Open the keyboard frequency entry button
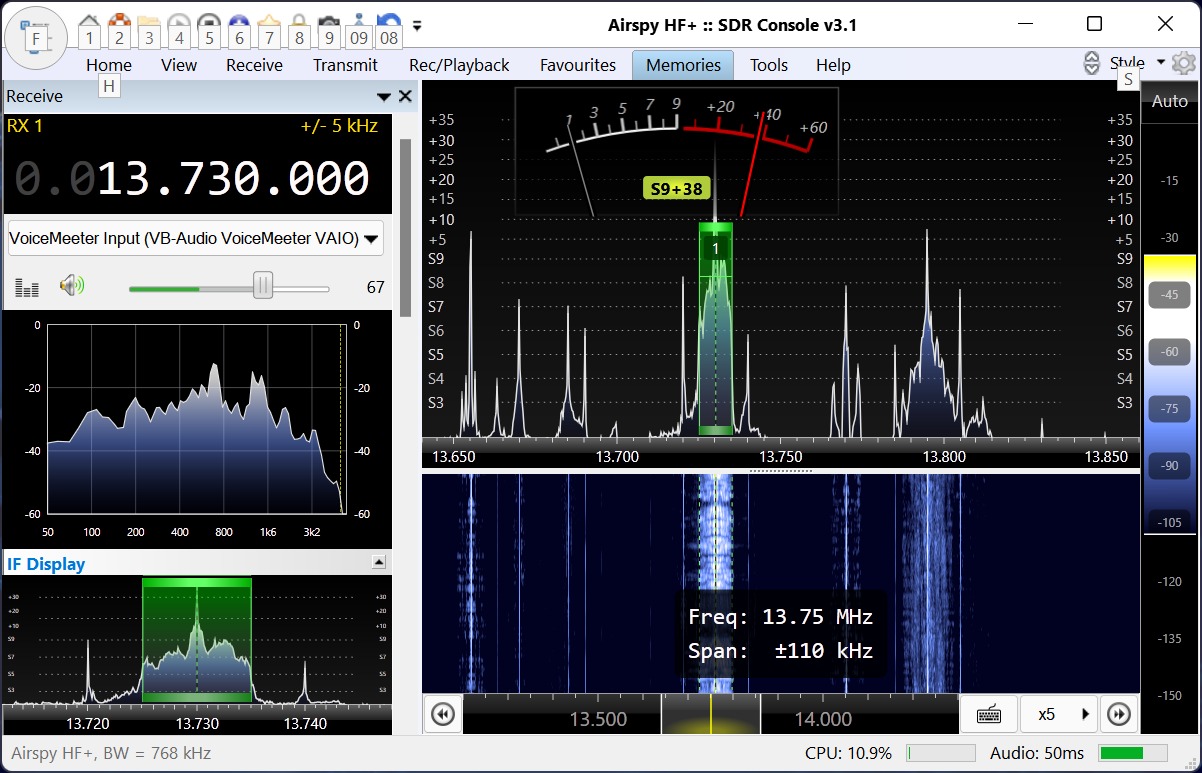 coord(989,714)
